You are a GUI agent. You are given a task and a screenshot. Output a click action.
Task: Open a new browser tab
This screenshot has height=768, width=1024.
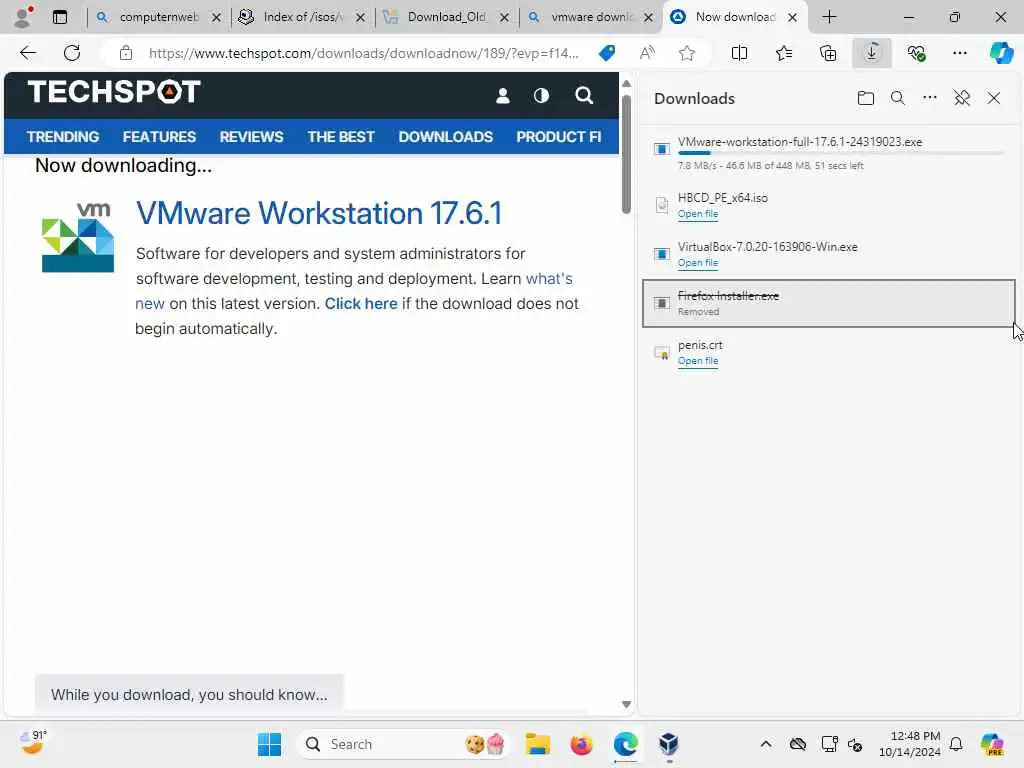829,17
